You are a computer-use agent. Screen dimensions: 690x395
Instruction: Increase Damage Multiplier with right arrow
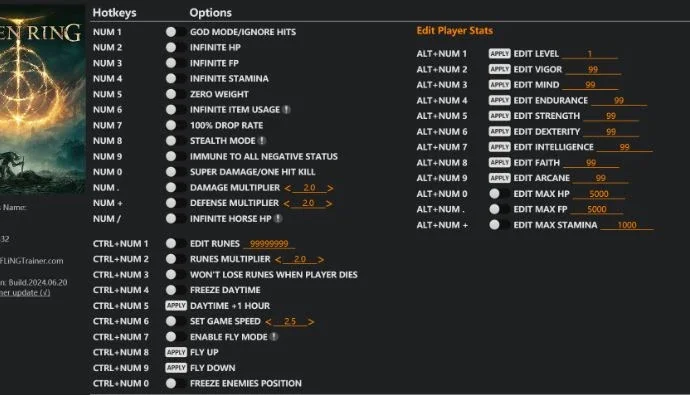pyautogui.click(x=330, y=188)
